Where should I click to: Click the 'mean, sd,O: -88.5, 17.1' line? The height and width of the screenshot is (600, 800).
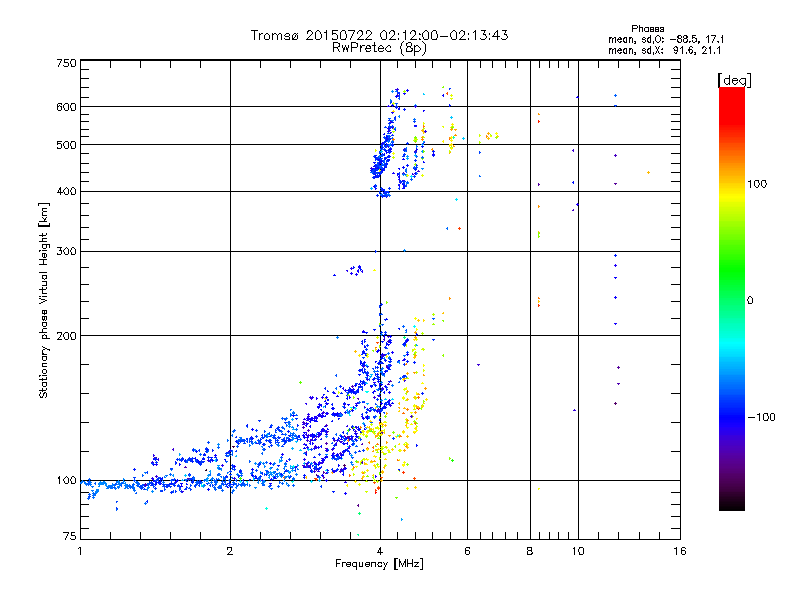(x=666, y=39)
